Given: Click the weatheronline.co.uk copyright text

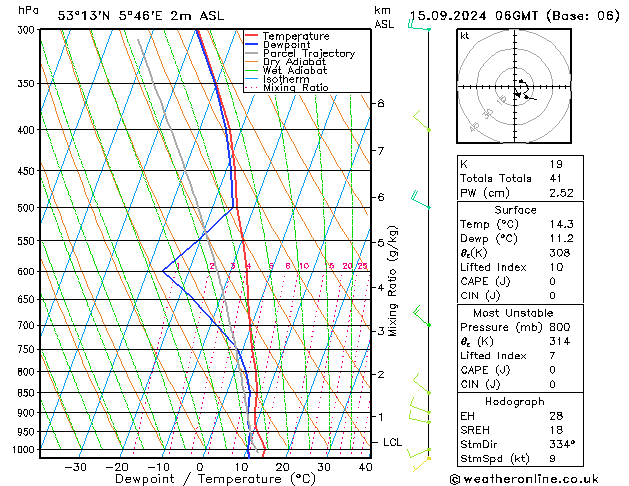Looking at the screenshot, I should 524,479.
